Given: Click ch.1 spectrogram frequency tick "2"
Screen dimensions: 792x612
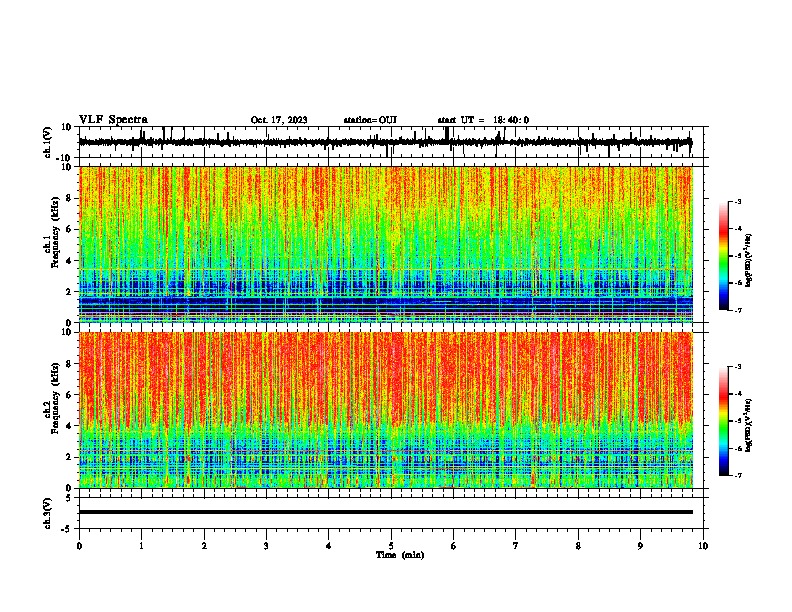Looking at the screenshot, I should [x=69, y=291].
